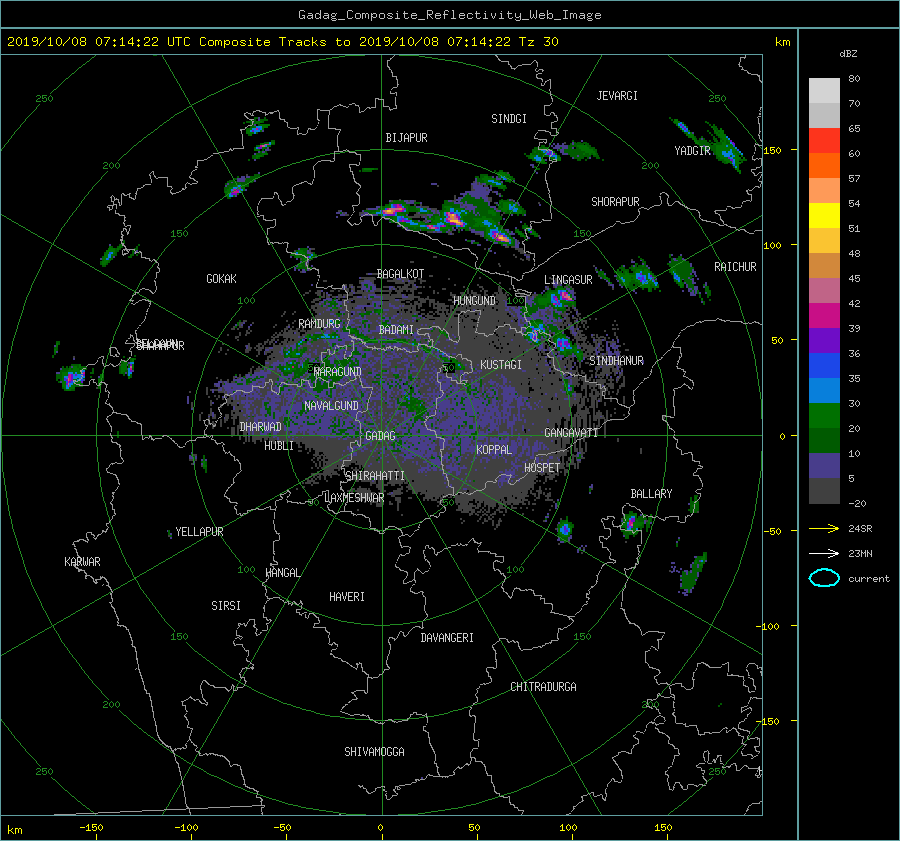Image resolution: width=900 pixels, height=841 pixels.
Task: Click the UTC Composite Tracks timestamp header
Action: 282,42
